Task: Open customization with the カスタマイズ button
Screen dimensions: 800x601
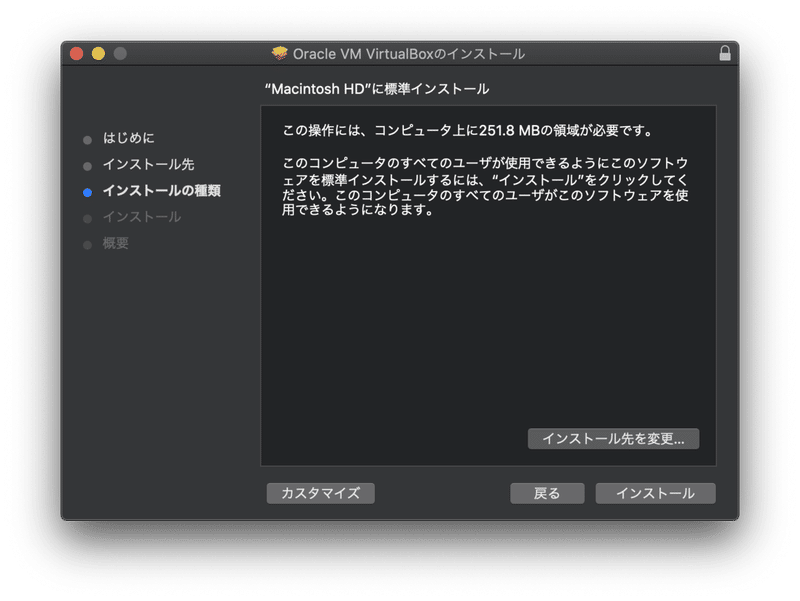Action: click(320, 493)
